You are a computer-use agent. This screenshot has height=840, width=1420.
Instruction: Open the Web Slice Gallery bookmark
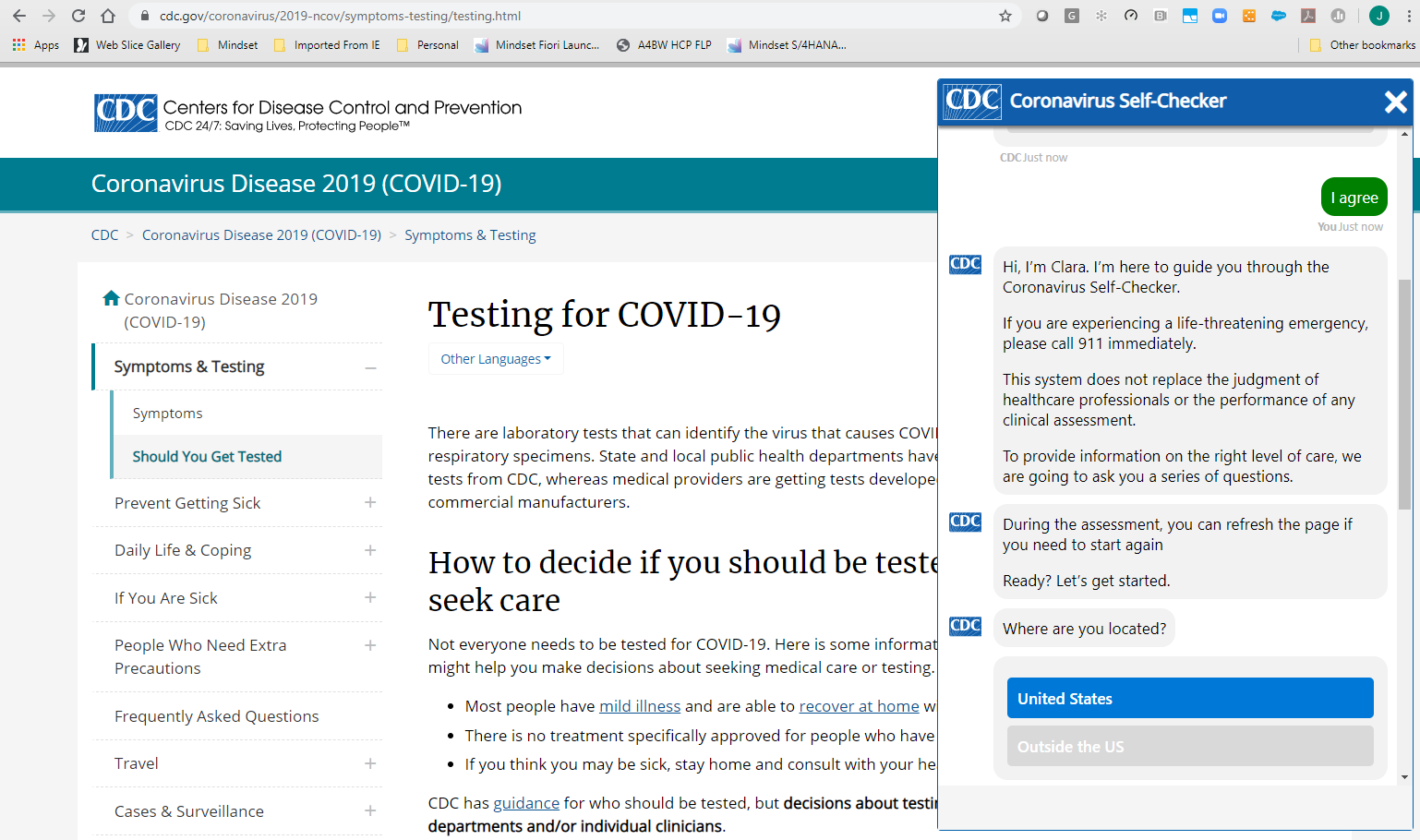pyautogui.click(x=127, y=44)
